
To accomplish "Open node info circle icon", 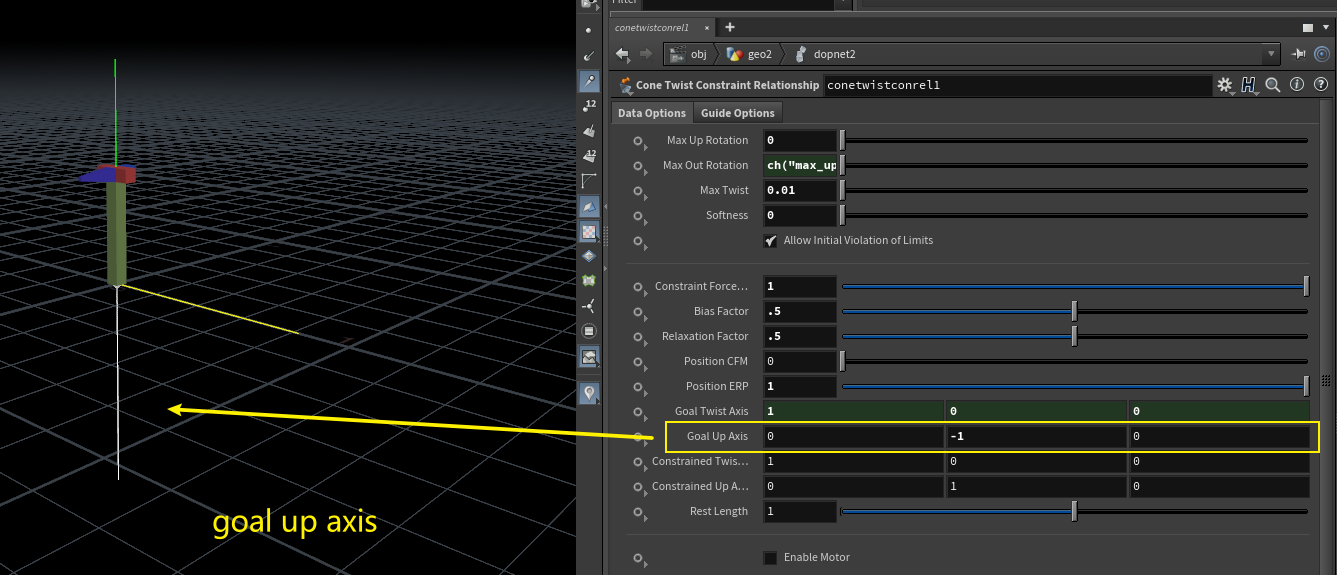I will click(1297, 86).
